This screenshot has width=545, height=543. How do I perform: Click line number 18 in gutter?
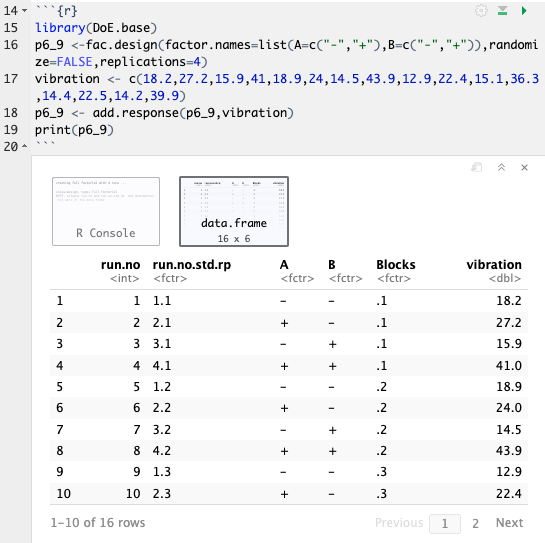pos(10,113)
